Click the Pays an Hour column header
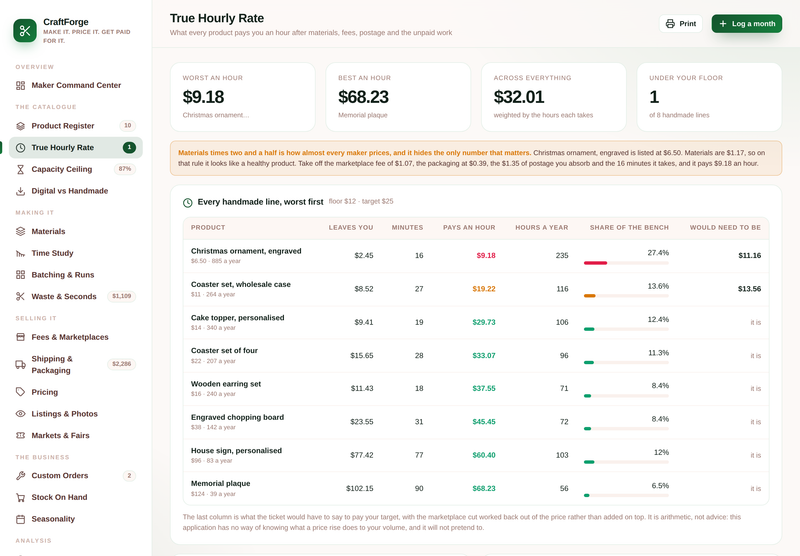The width and height of the screenshot is (800, 556). tap(469, 228)
